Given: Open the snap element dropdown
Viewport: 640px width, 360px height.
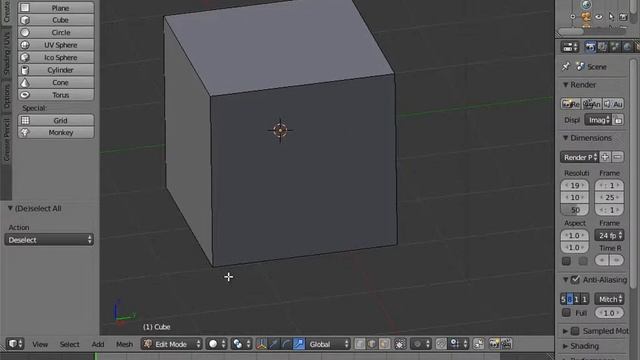Looking at the screenshot, I should 458,344.
